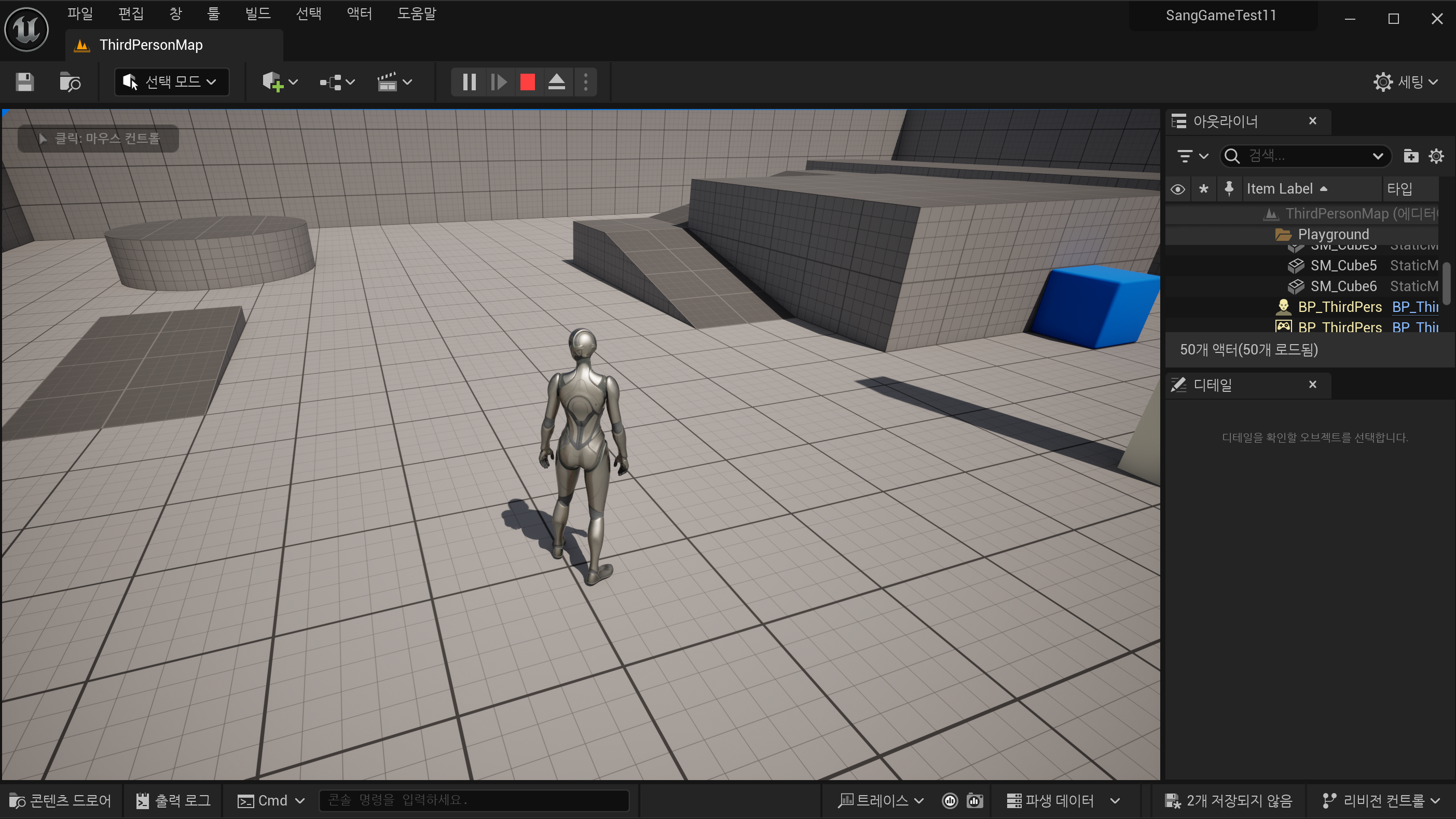Open the content browser search icon in the toolbar
This screenshot has height=819, width=1456.
70,82
